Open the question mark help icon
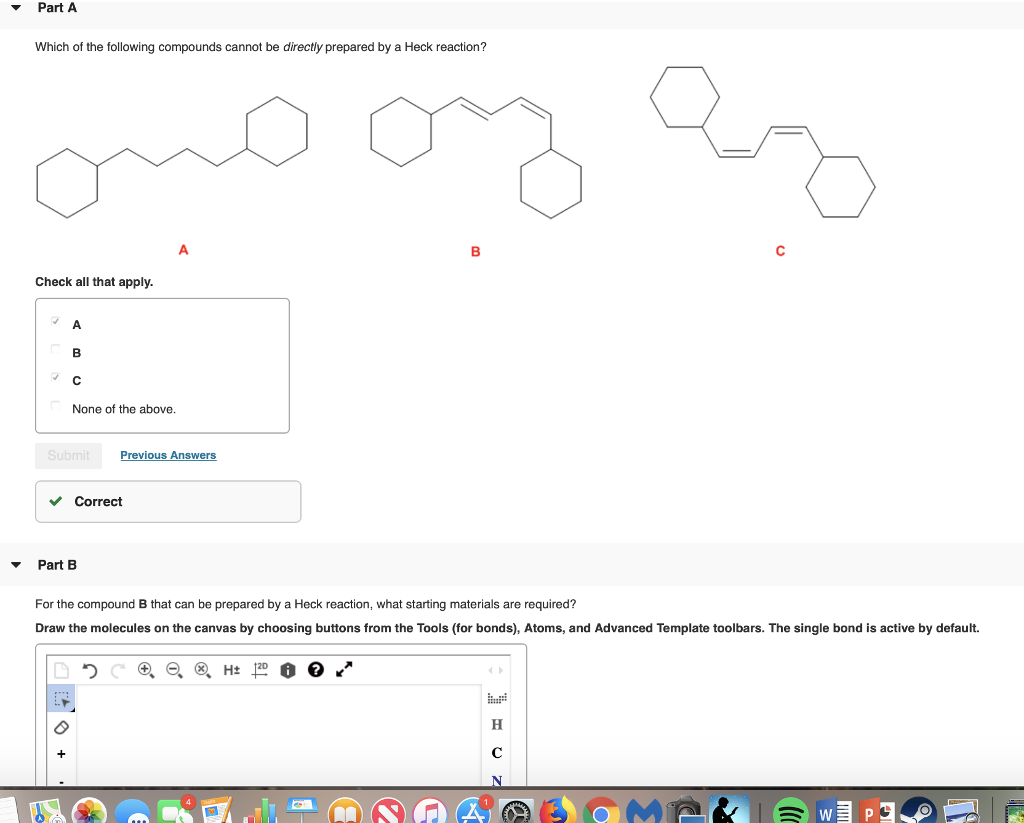1024x823 pixels. pos(315,670)
